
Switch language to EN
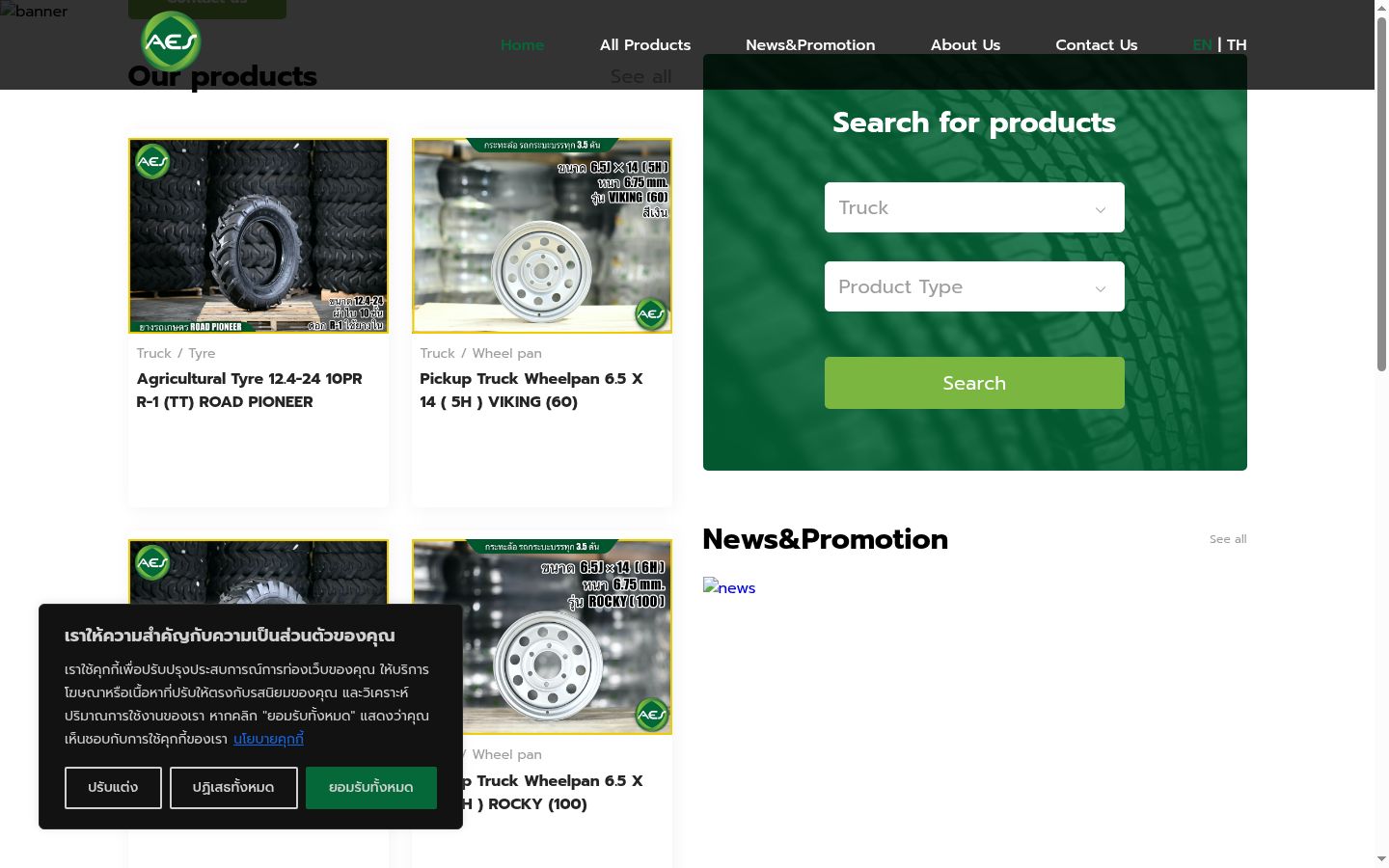tap(1202, 45)
